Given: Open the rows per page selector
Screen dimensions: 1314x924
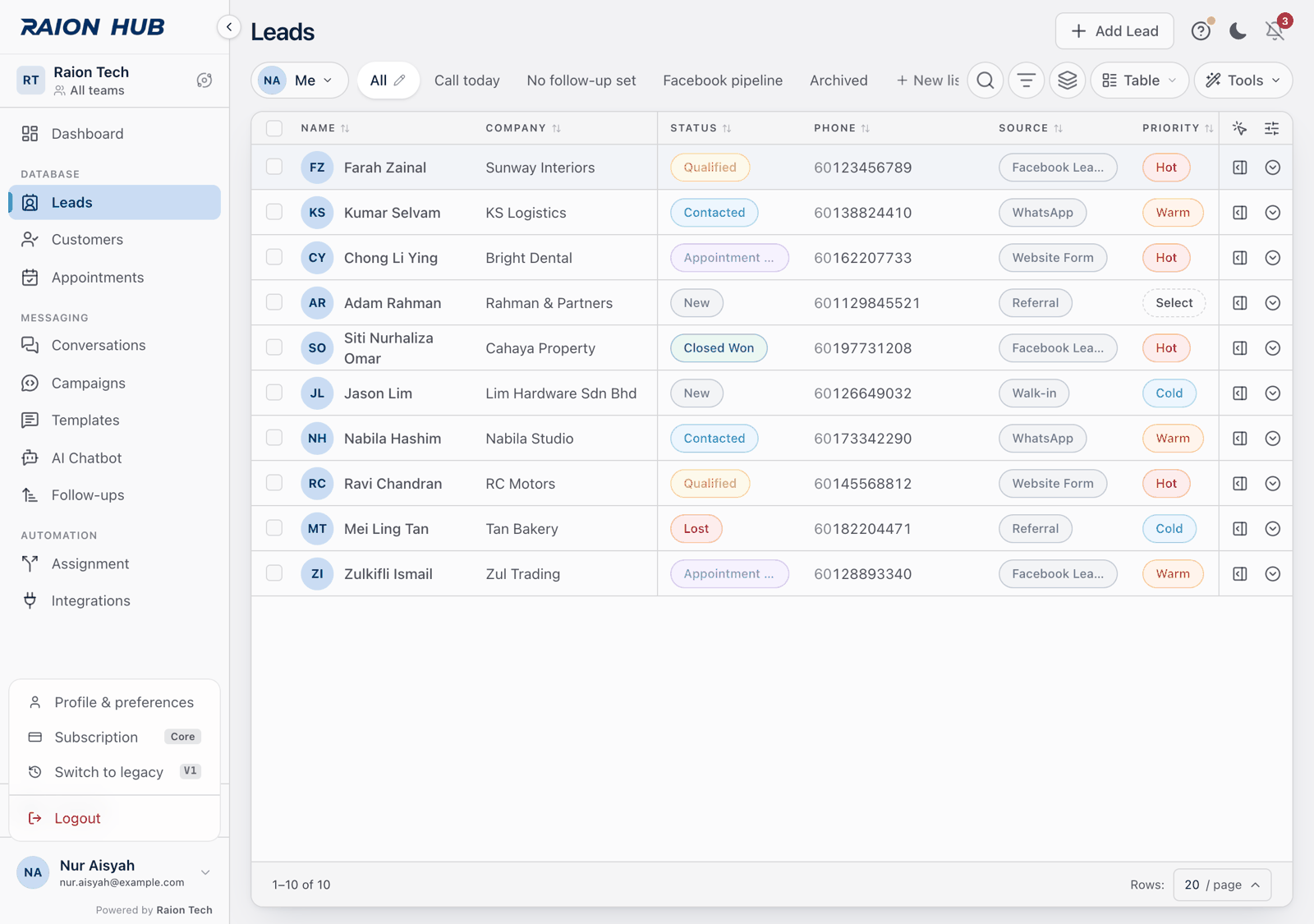Looking at the screenshot, I should (1222, 885).
